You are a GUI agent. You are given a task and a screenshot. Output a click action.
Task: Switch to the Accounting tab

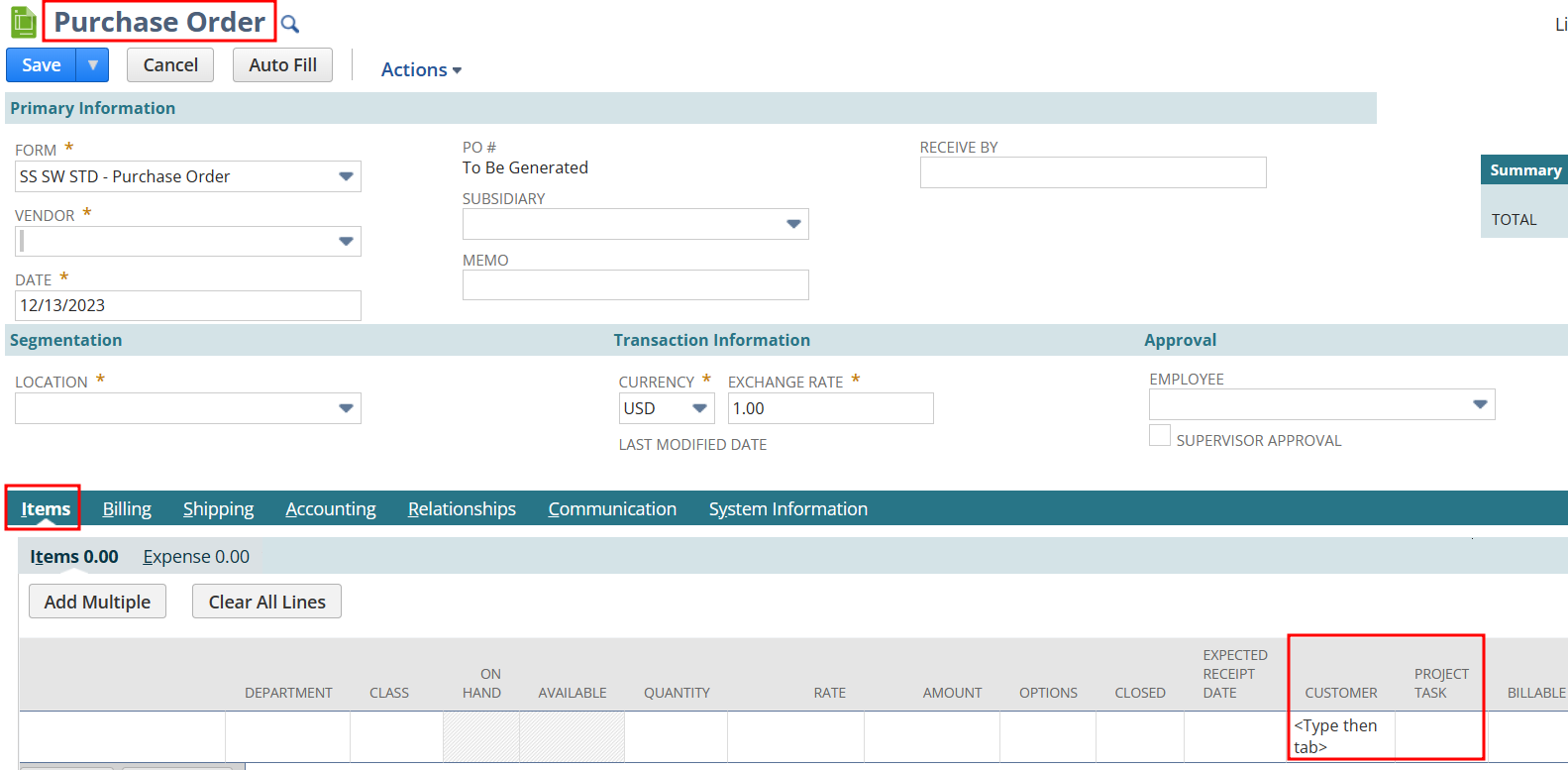[x=331, y=508]
